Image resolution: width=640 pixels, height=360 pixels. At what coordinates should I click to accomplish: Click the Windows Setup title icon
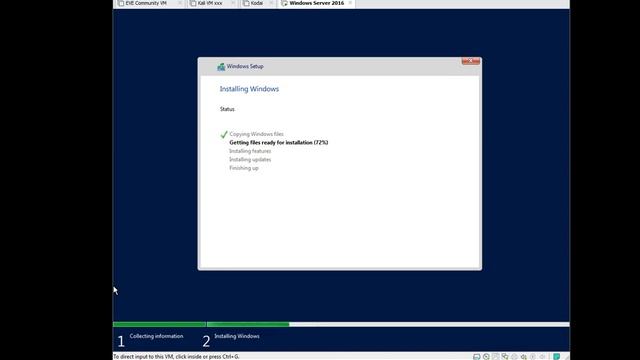[221, 67]
